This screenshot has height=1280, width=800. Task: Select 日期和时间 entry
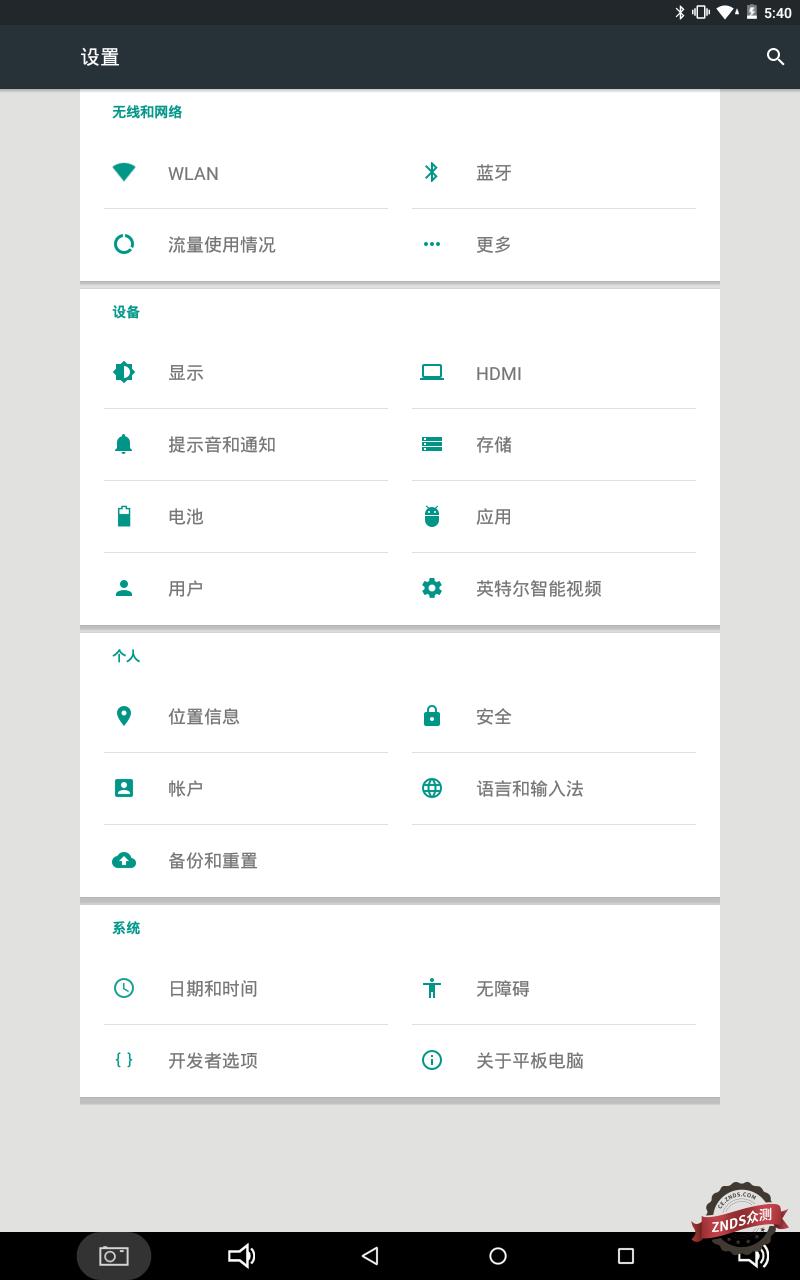click(x=212, y=988)
